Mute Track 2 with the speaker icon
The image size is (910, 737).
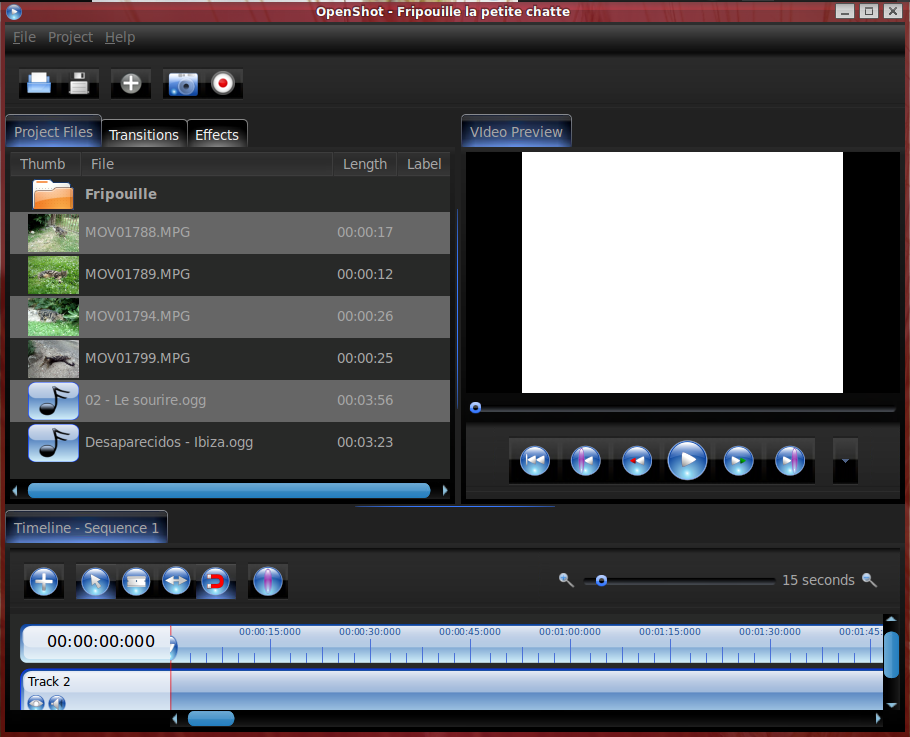tap(56, 702)
